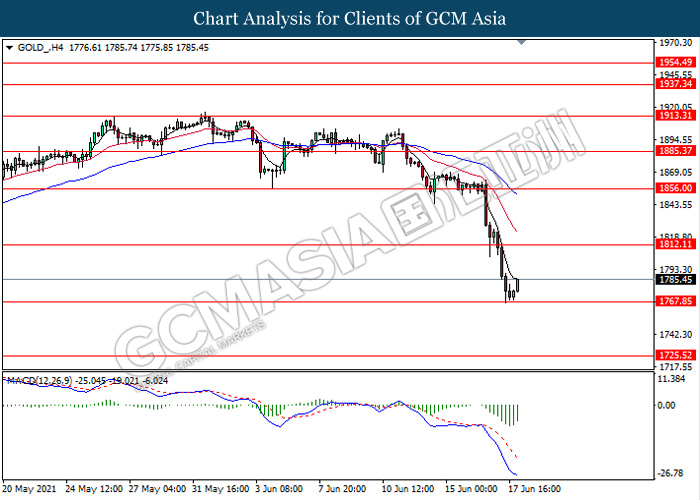Click the 1869.05 price scale value
This screenshot has width=700, height=500.
676,172
